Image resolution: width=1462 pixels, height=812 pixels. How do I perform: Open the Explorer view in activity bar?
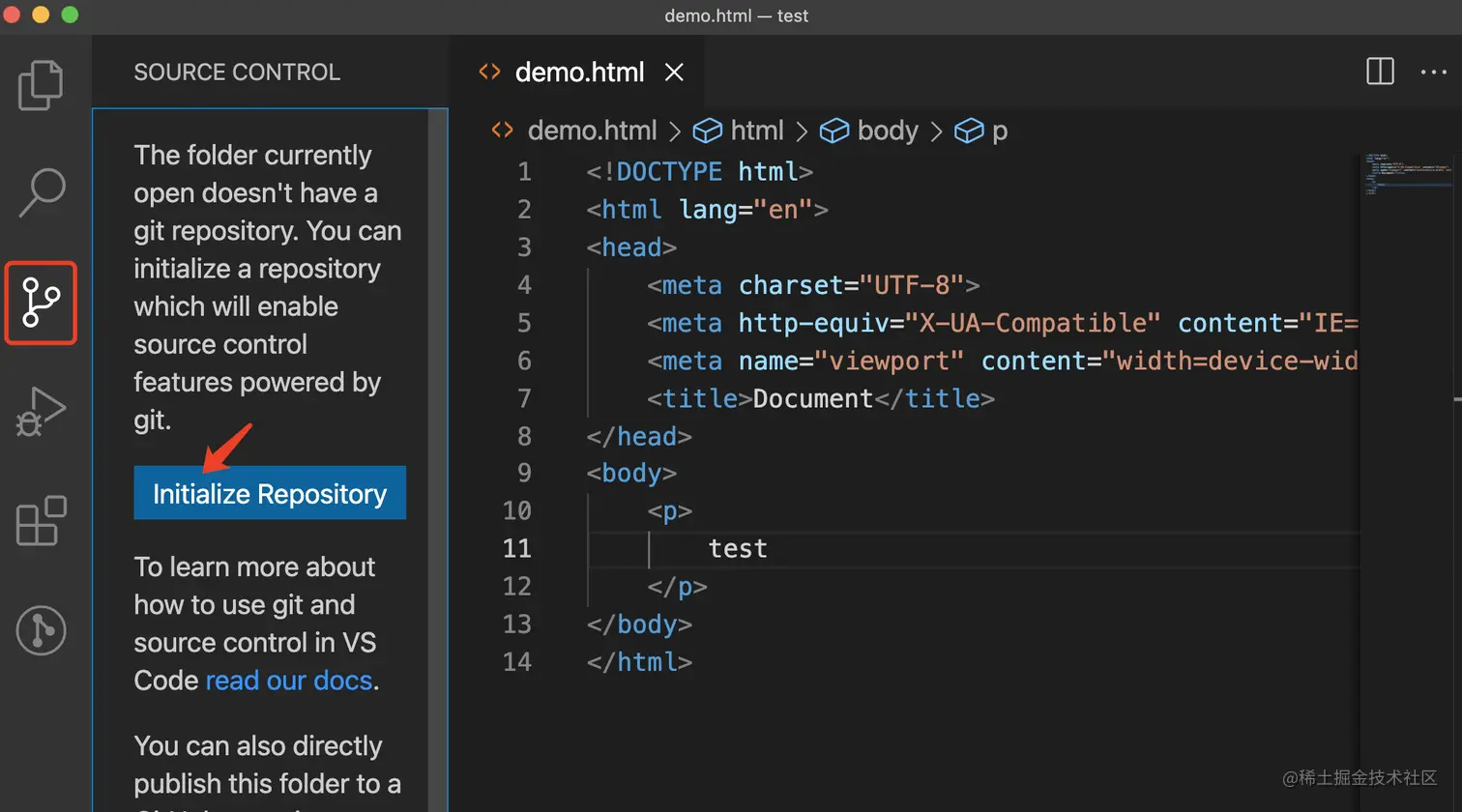[x=41, y=85]
